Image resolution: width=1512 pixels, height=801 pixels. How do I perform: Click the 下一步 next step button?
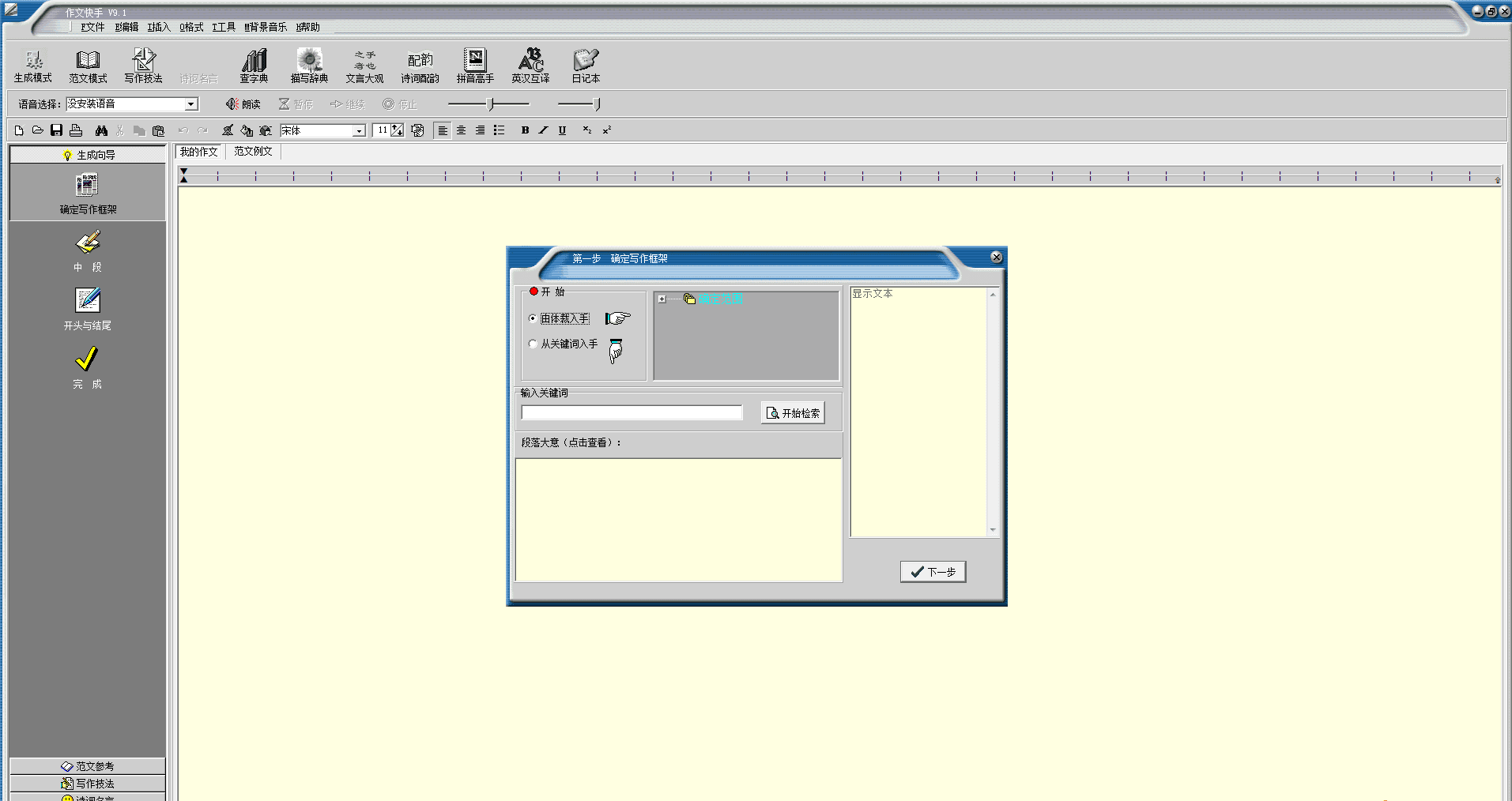pyautogui.click(x=933, y=572)
